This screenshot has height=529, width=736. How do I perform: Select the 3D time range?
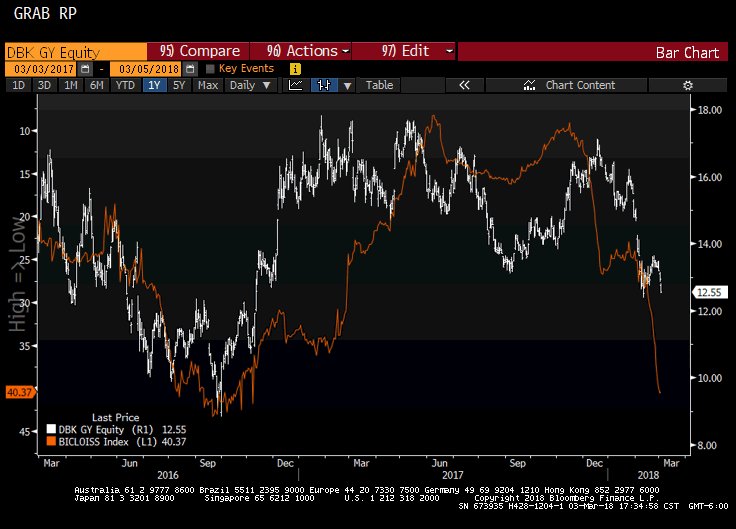[x=44, y=85]
